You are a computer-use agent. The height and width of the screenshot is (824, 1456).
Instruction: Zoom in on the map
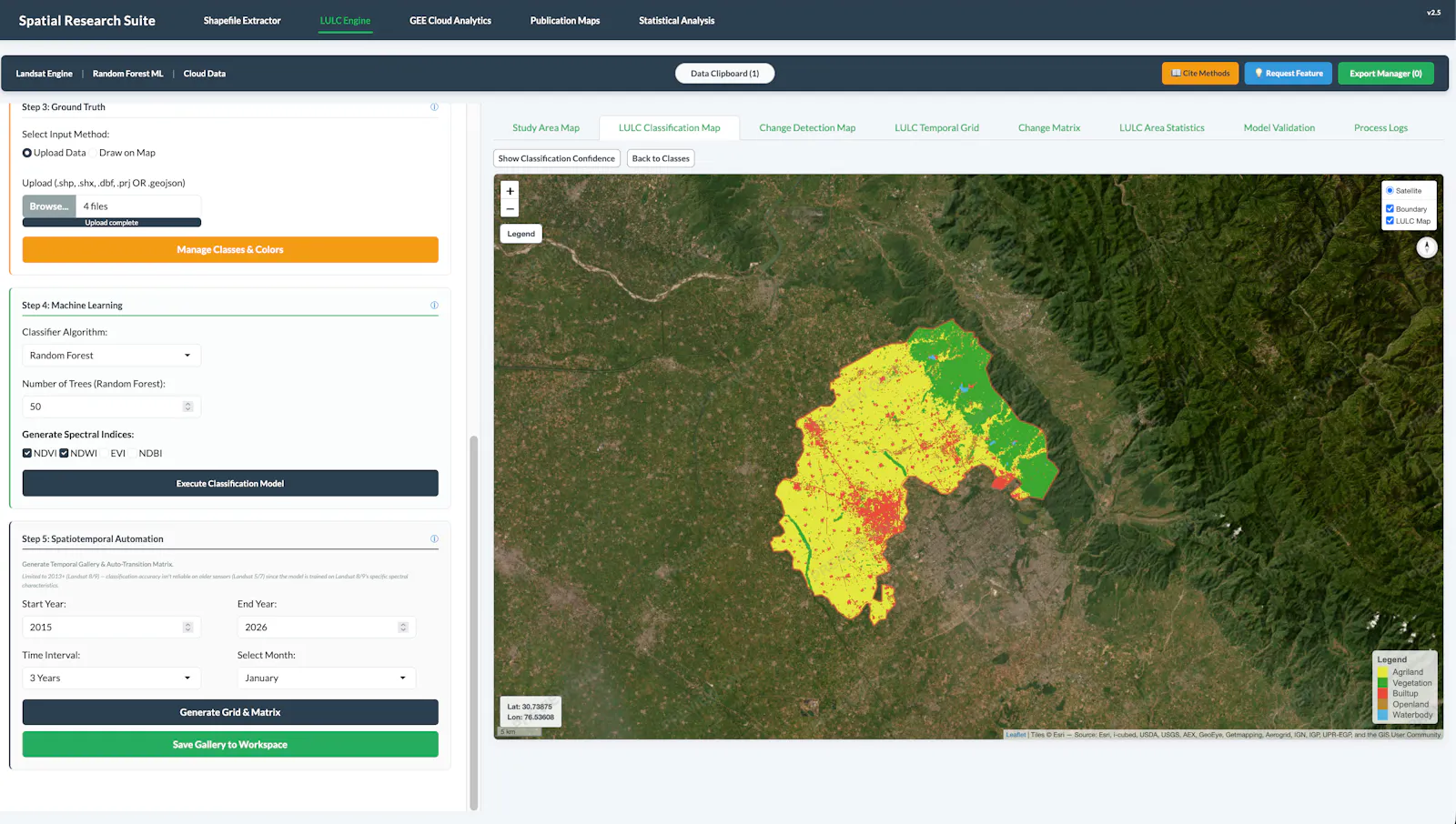pos(511,191)
